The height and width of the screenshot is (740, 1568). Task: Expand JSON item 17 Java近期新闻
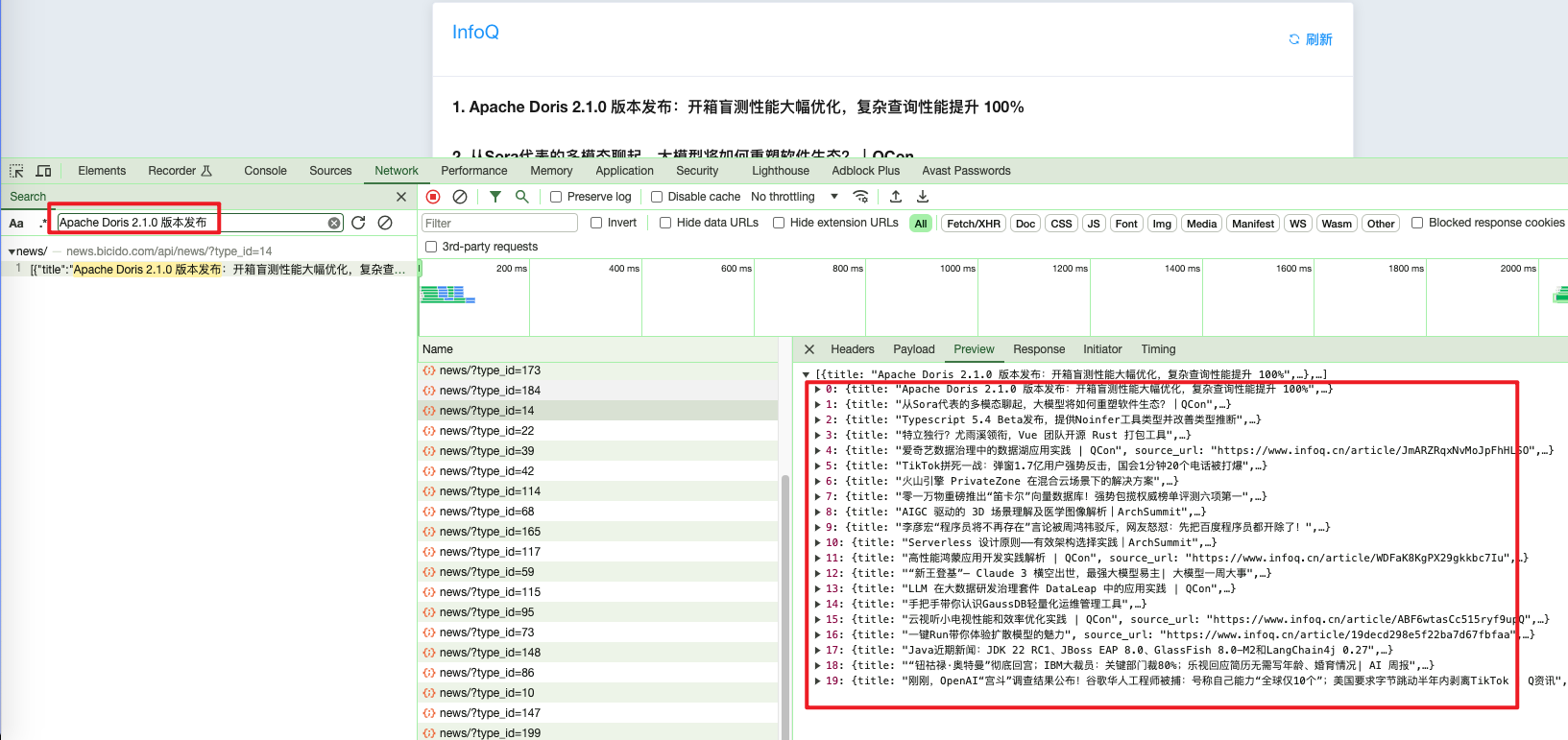click(818, 651)
